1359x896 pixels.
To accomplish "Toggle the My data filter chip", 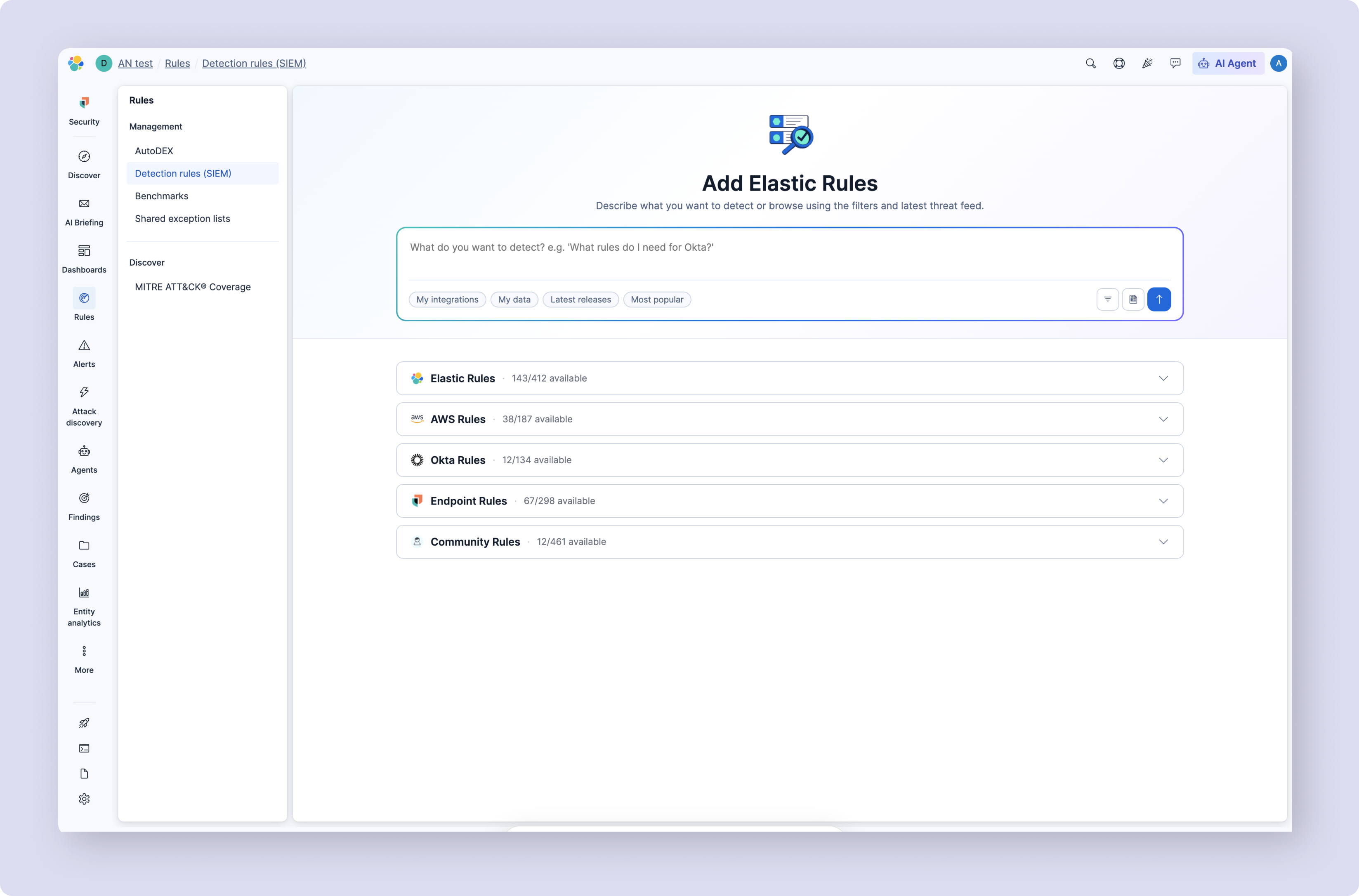I will tap(514, 299).
